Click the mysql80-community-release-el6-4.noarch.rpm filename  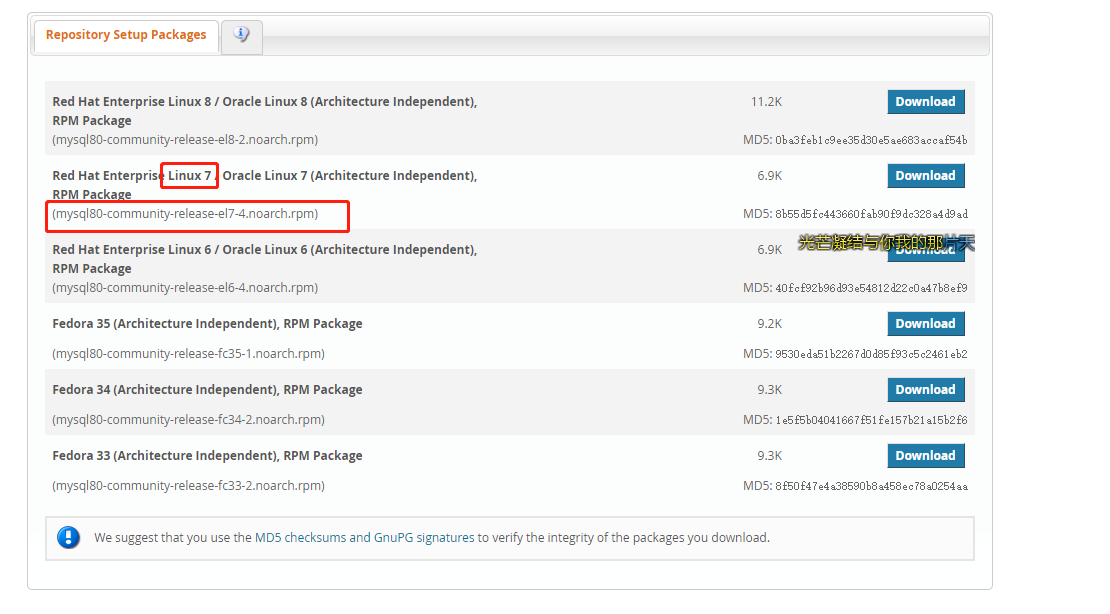click(x=185, y=287)
